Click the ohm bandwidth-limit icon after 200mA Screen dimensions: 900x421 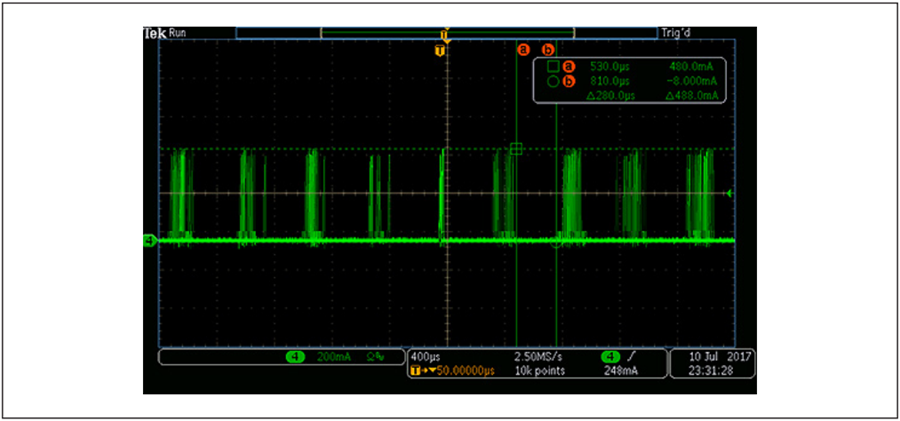[x=375, y=357]
